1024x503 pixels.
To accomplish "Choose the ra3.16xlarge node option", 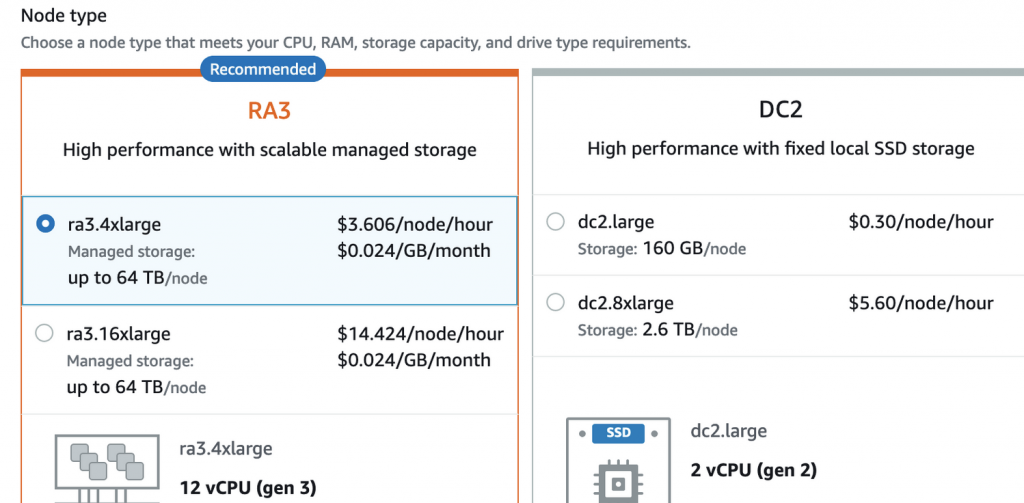I will point(45,333).
